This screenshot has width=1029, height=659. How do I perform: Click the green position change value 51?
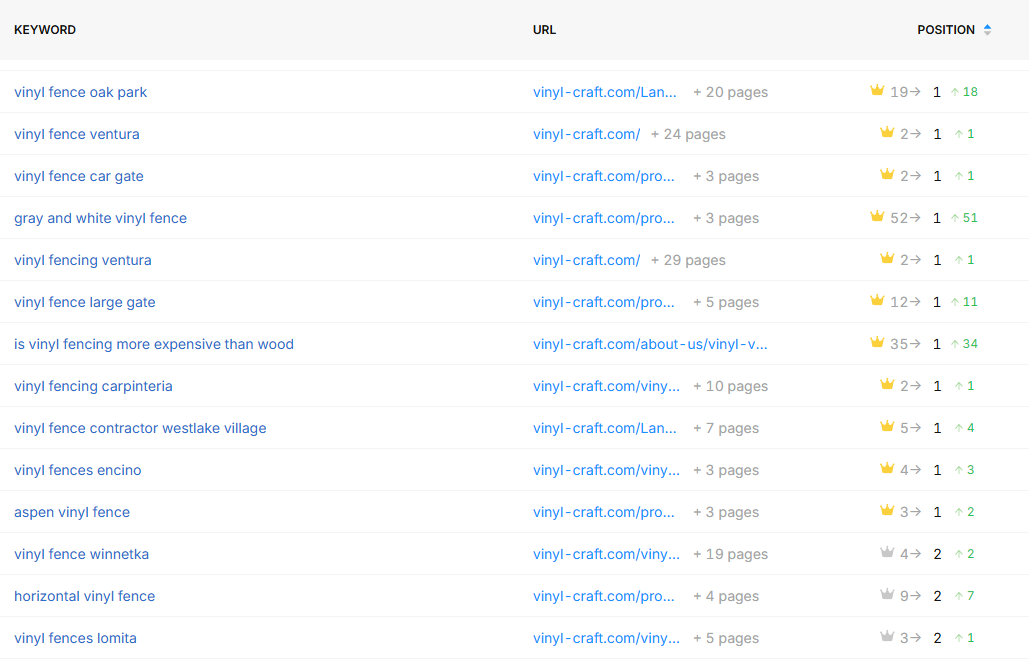970,218
